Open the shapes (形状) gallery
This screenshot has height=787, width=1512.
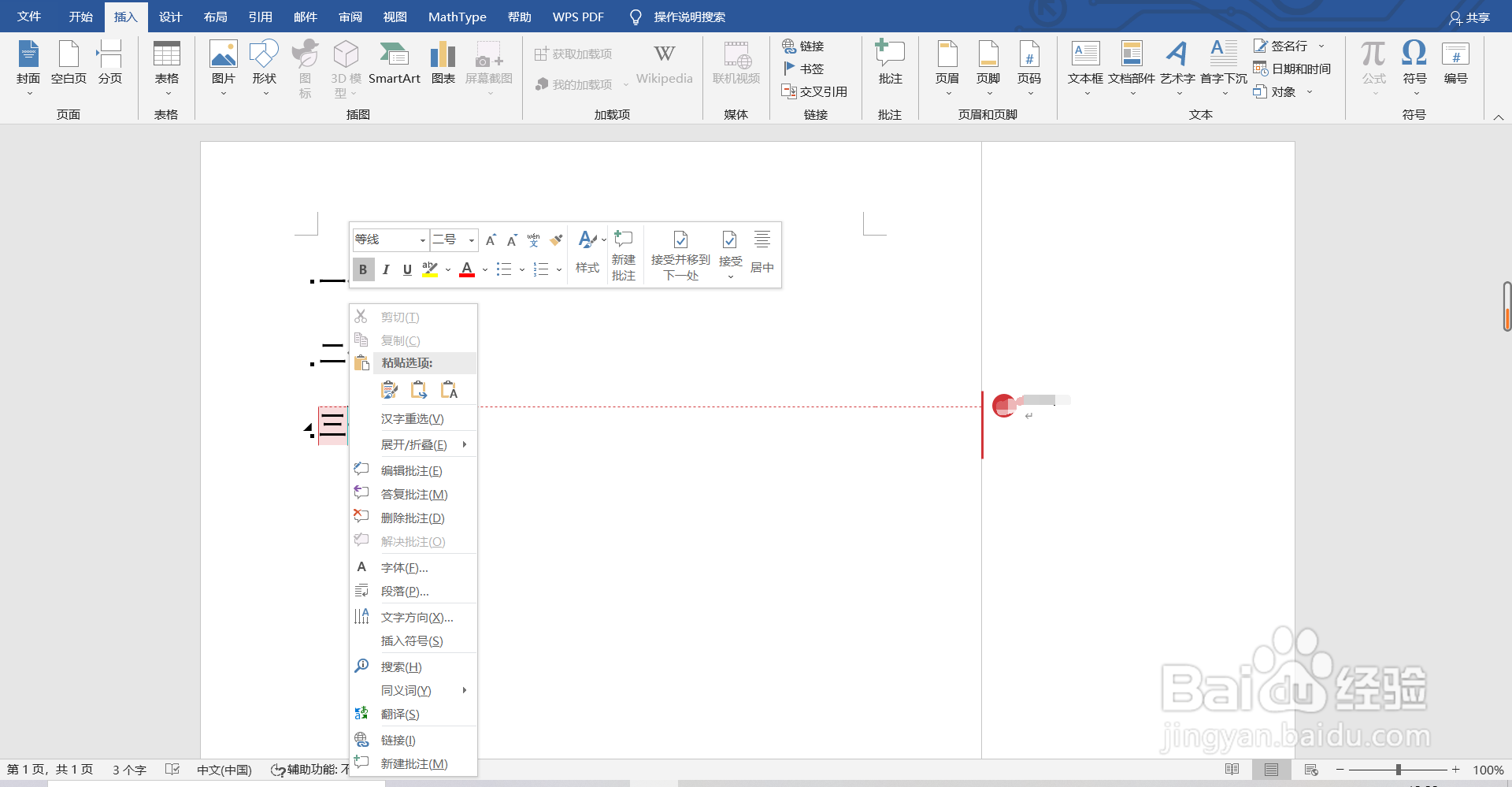pyautogui.click(x=265, y=67)
